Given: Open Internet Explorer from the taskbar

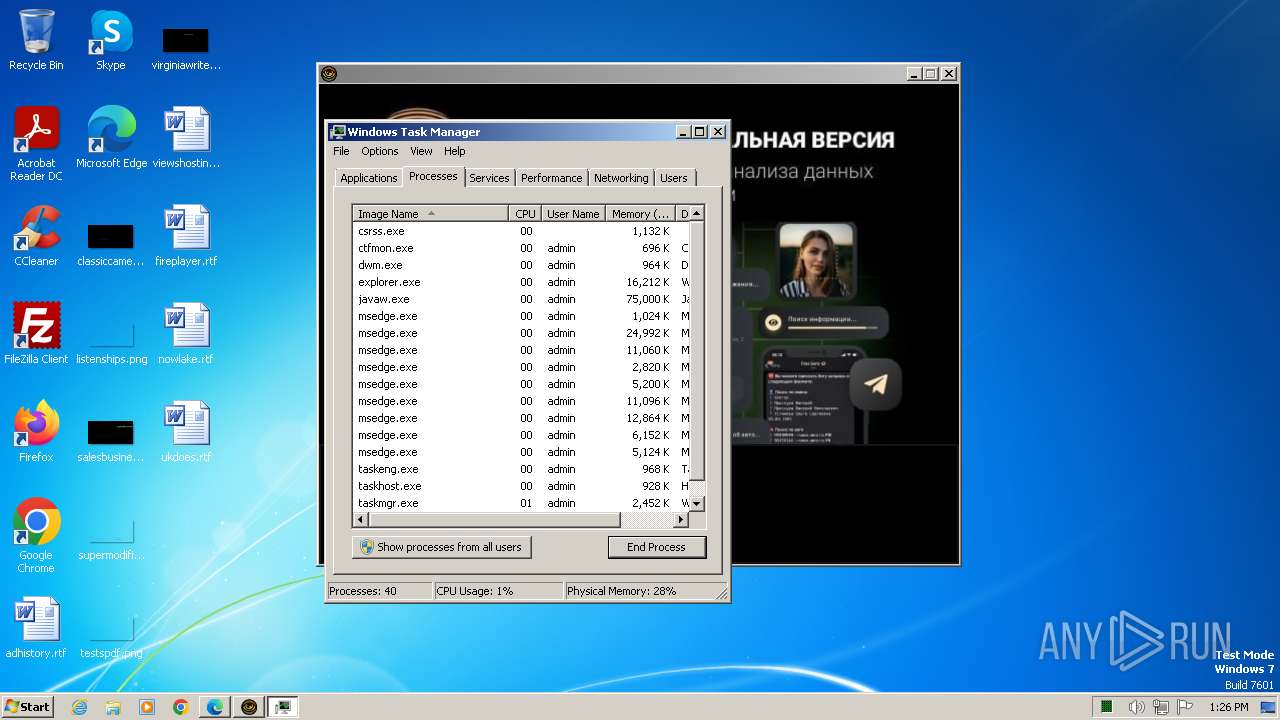Looking at the screenshot, I should pyautogui.click(x=79, y=707).
